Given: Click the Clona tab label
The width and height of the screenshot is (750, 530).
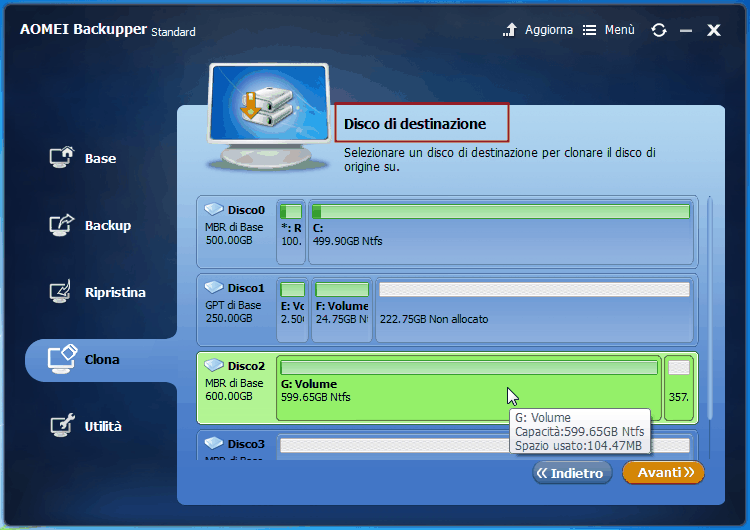Looking at the screenshot, I should 102,359.
